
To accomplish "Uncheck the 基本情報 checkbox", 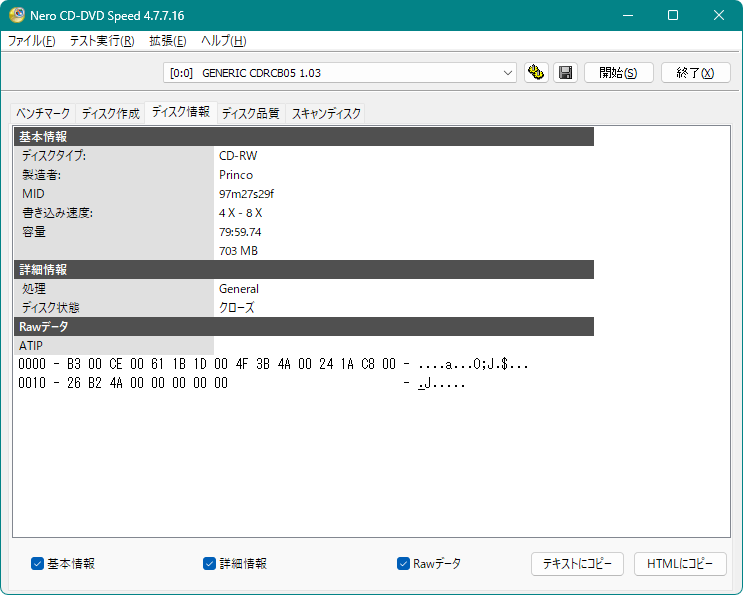I will click(x=37, y=563).
